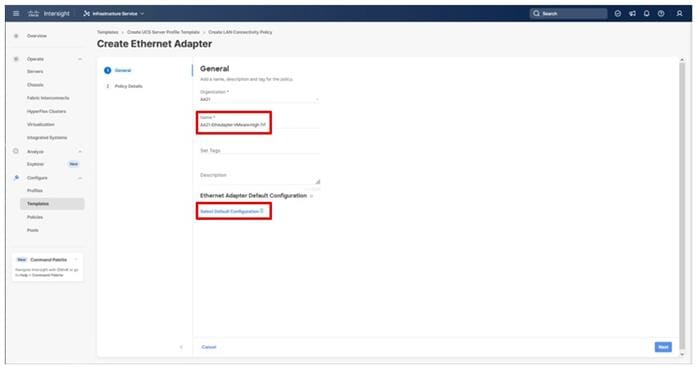
Task: Click the Cancel button
Action: [x=209, y=347]
